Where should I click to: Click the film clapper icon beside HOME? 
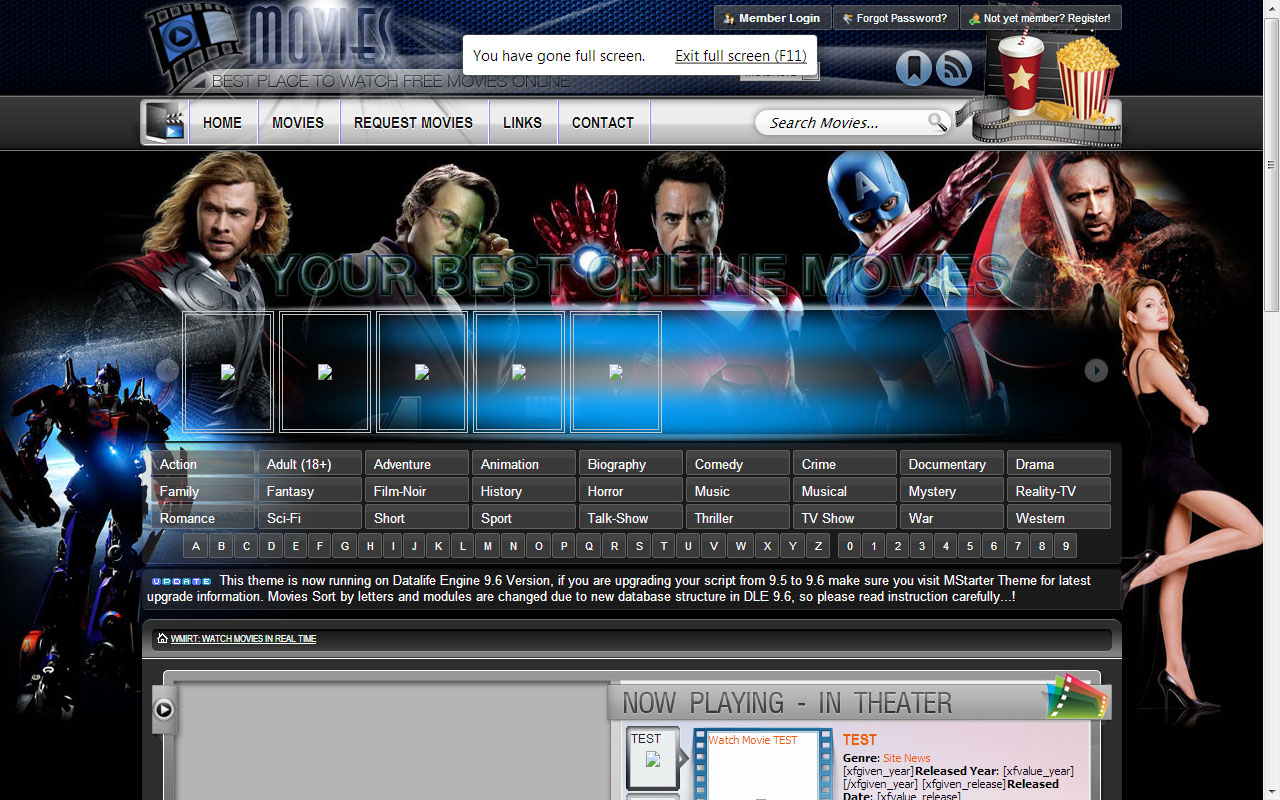coord(165,122)
